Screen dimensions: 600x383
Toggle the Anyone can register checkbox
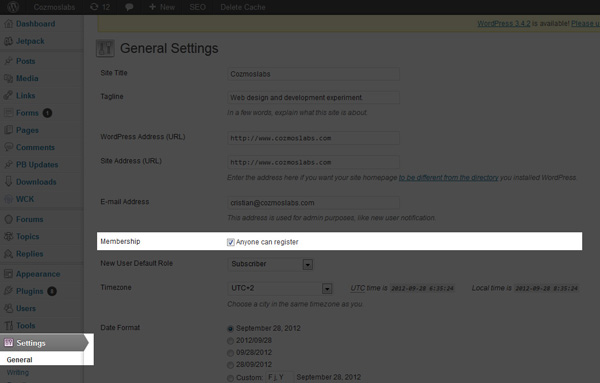pyautogui.click(x=231, y=242)
